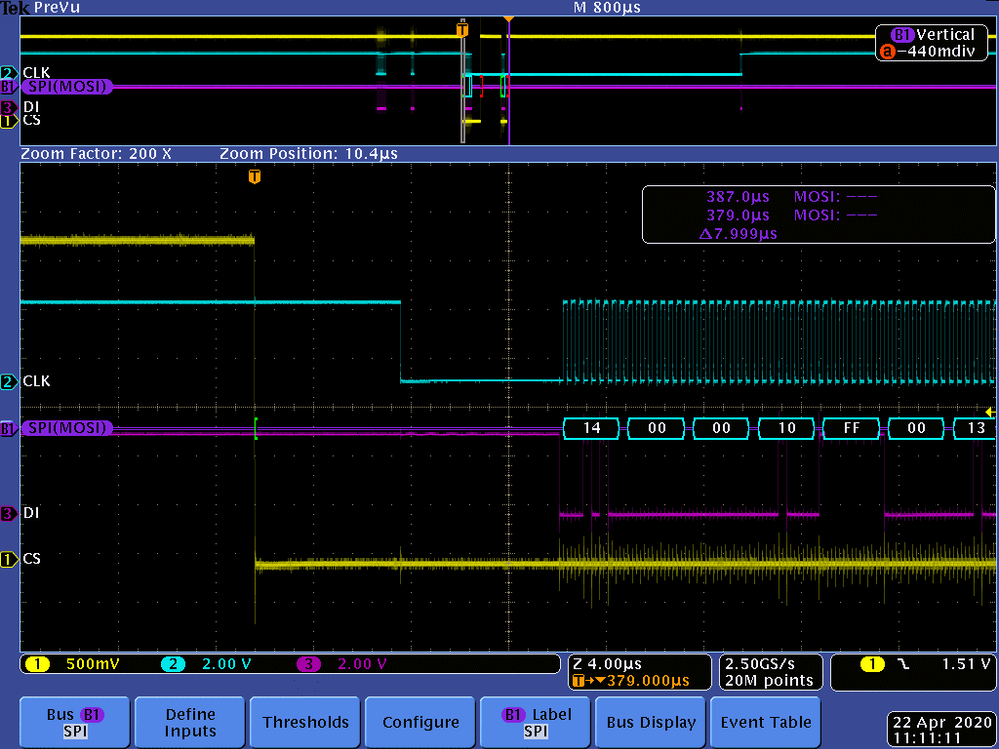Open the Define Inputs menu
The image size is (999, 749).
(190, 722)
